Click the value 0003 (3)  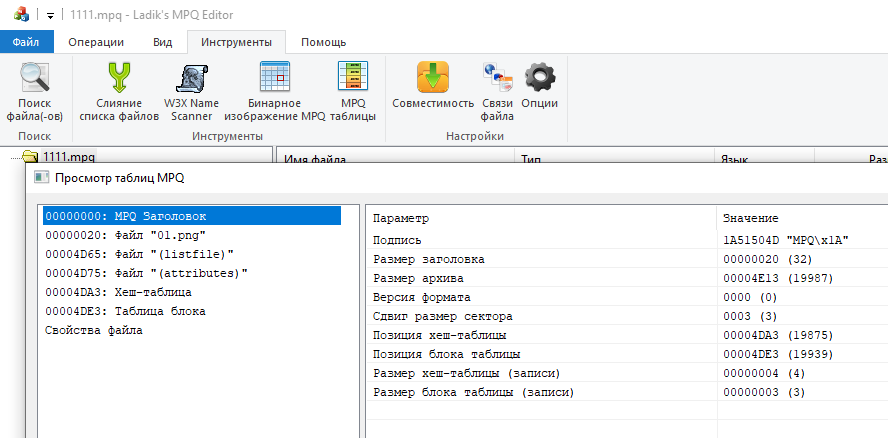pos(750,316)
